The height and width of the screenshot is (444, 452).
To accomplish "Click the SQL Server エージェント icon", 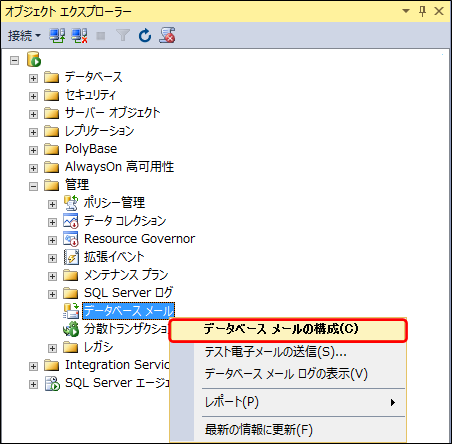I will point(52,383).
